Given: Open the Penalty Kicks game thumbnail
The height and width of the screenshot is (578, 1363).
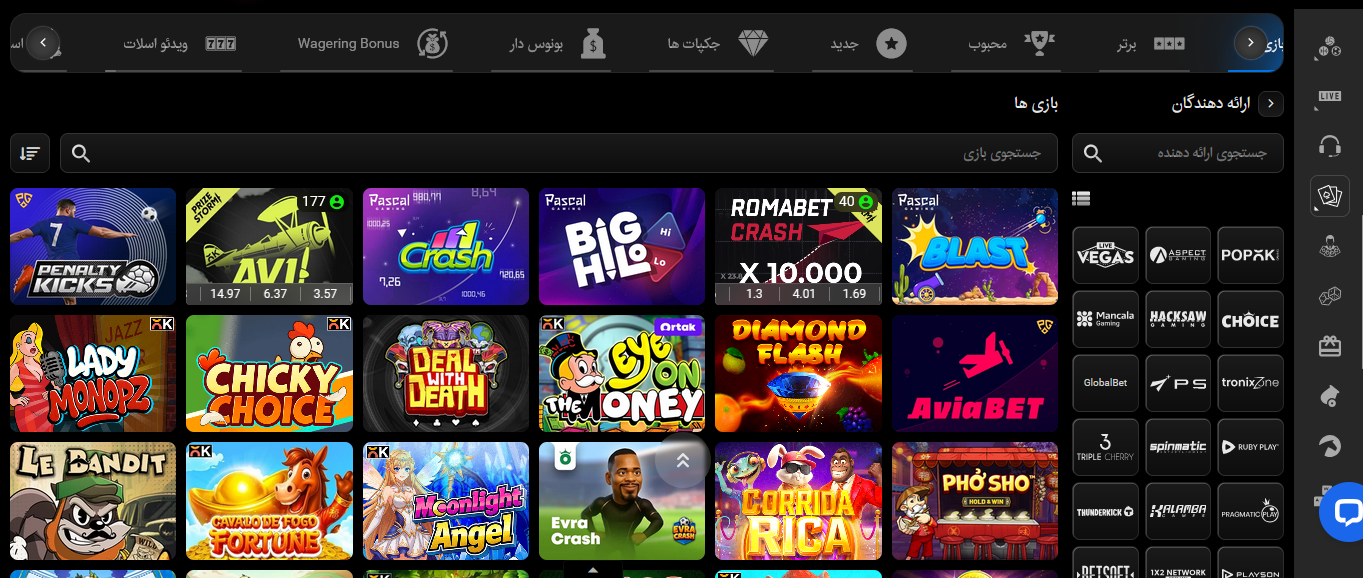Looking at the screenshot, I should tap(93, 246).
